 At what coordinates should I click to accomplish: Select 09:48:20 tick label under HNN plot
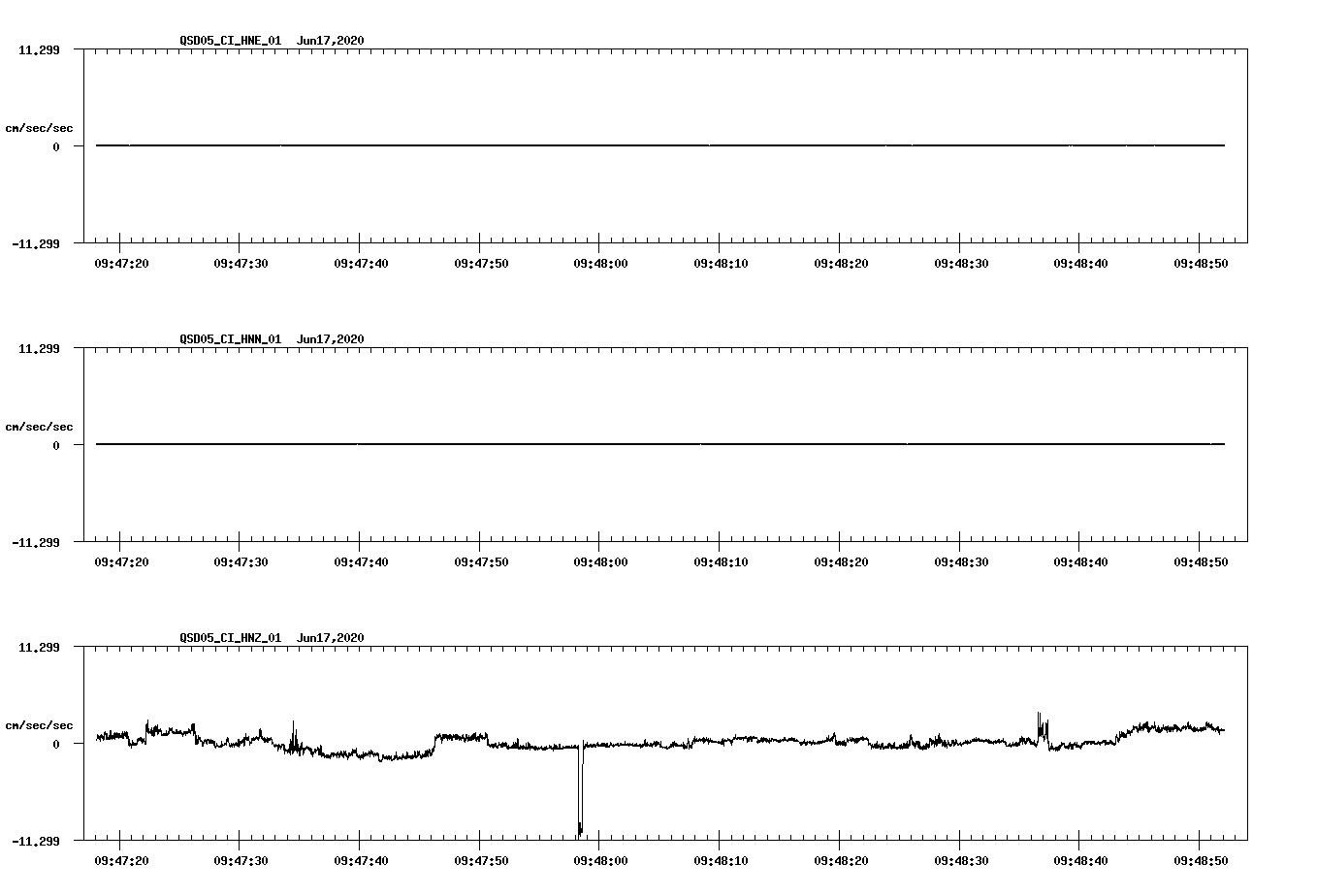(841, 562)
